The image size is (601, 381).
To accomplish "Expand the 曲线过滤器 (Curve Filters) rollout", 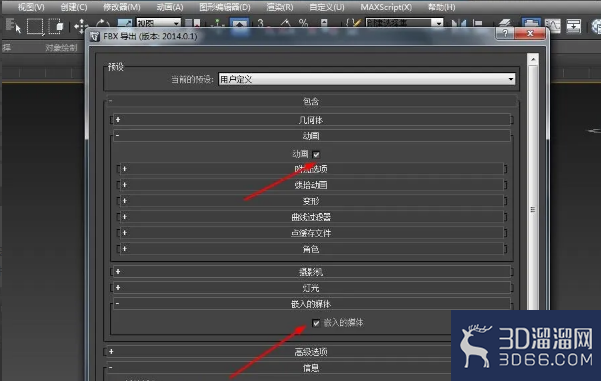I will [311, 217].
